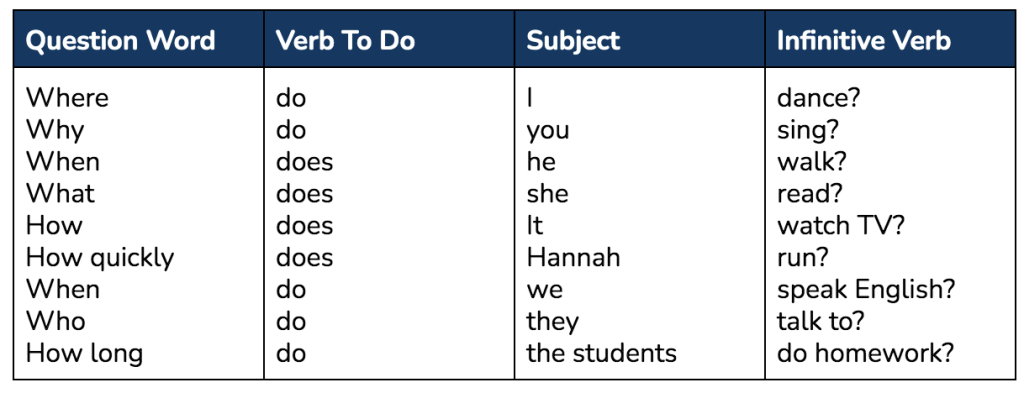Select the verb dance?

coord(819,98)
